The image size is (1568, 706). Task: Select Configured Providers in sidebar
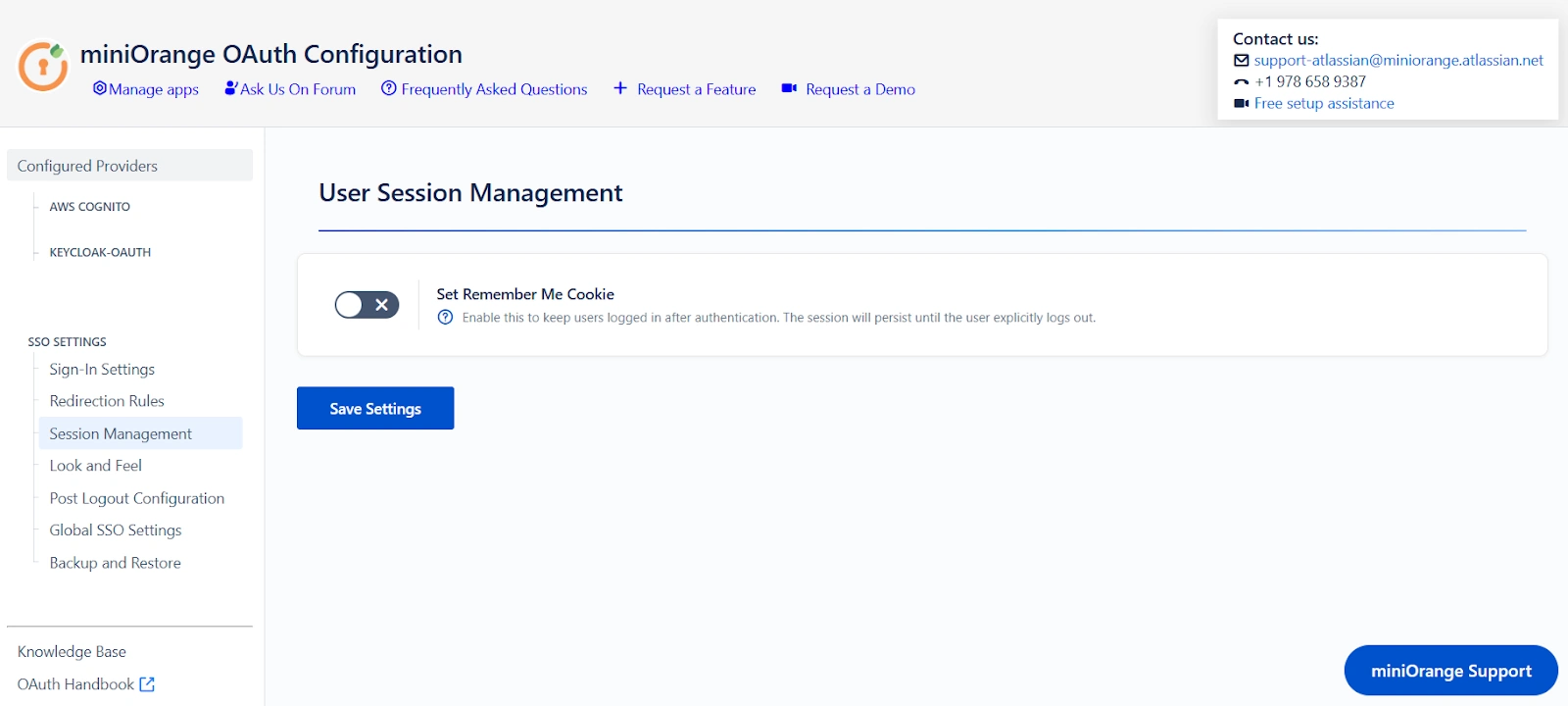tap(129, 166)
